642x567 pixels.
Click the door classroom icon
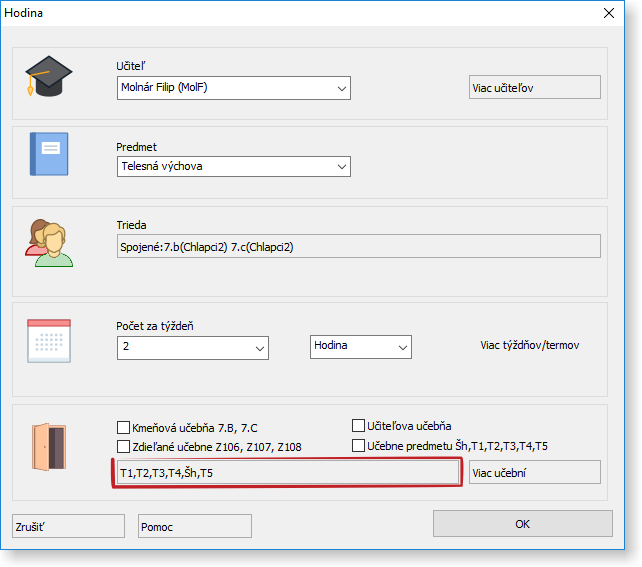point(49,444)
